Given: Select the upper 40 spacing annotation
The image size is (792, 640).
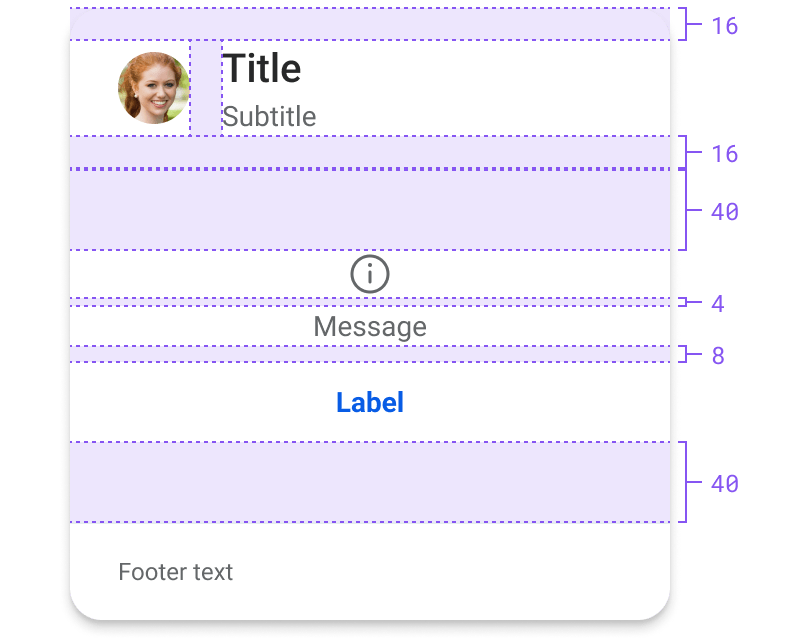Looking at the screenshot, I should point(724,212).
